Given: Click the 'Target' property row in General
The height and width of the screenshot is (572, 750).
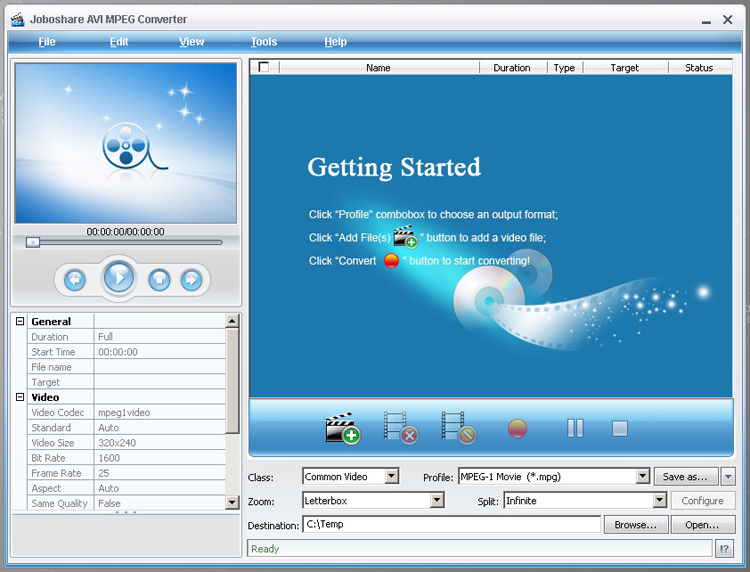Looking at the screenshot, I should coord(126,382).
